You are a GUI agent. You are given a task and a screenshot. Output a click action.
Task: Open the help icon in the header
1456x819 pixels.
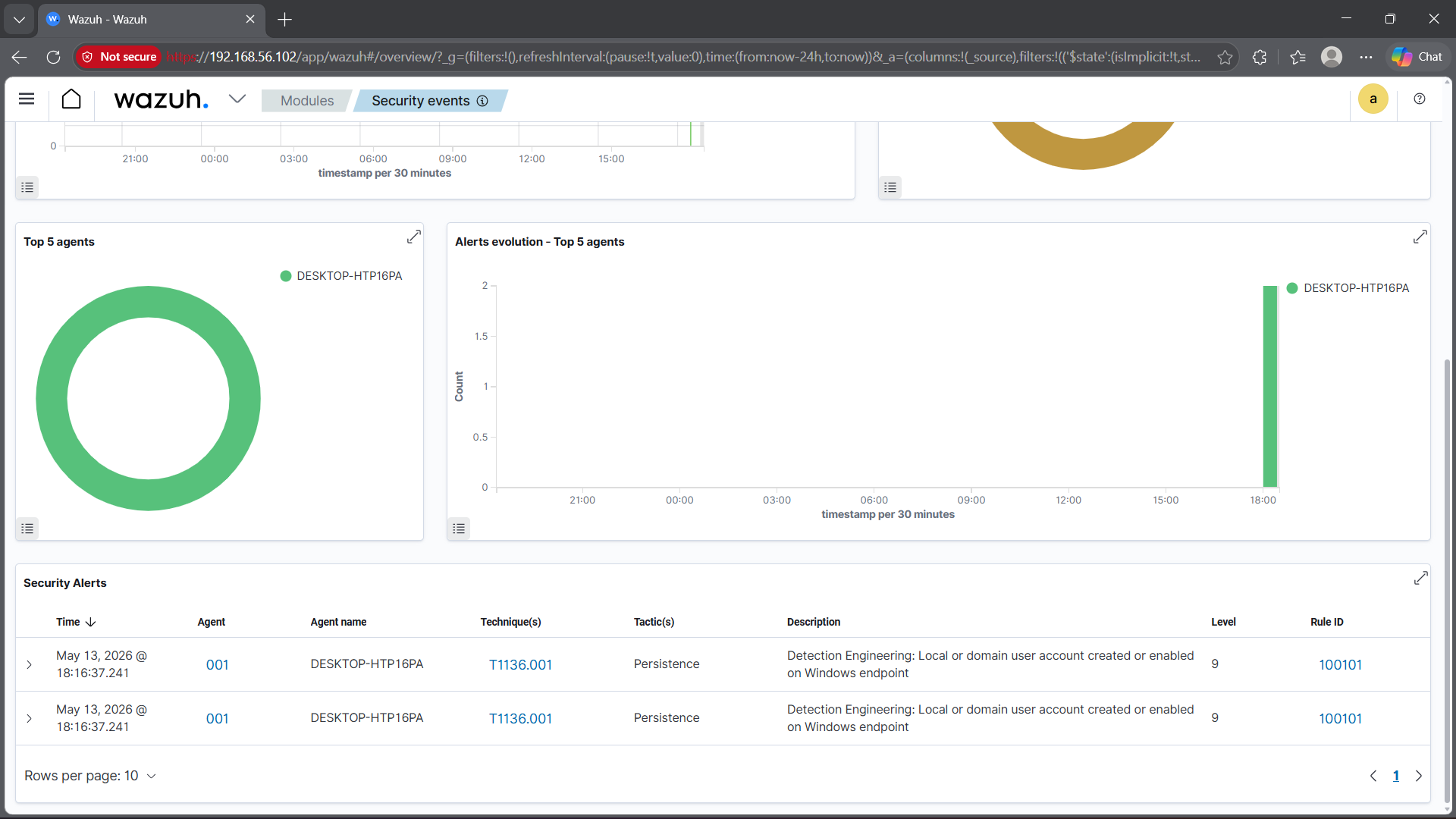click(1420, 99)
